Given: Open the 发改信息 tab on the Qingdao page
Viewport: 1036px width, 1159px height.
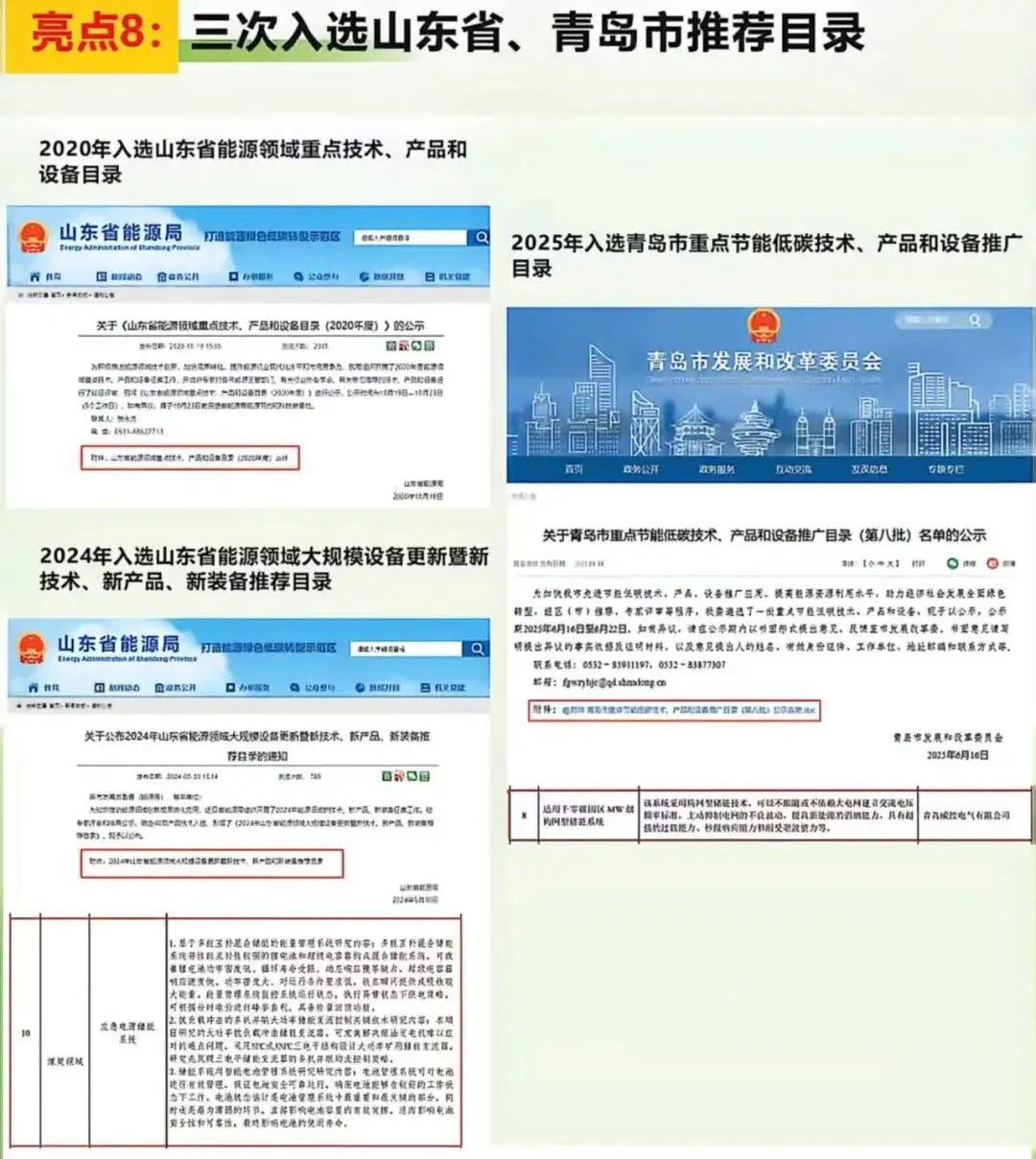Looking at the screenshot, I should point(869,469).
